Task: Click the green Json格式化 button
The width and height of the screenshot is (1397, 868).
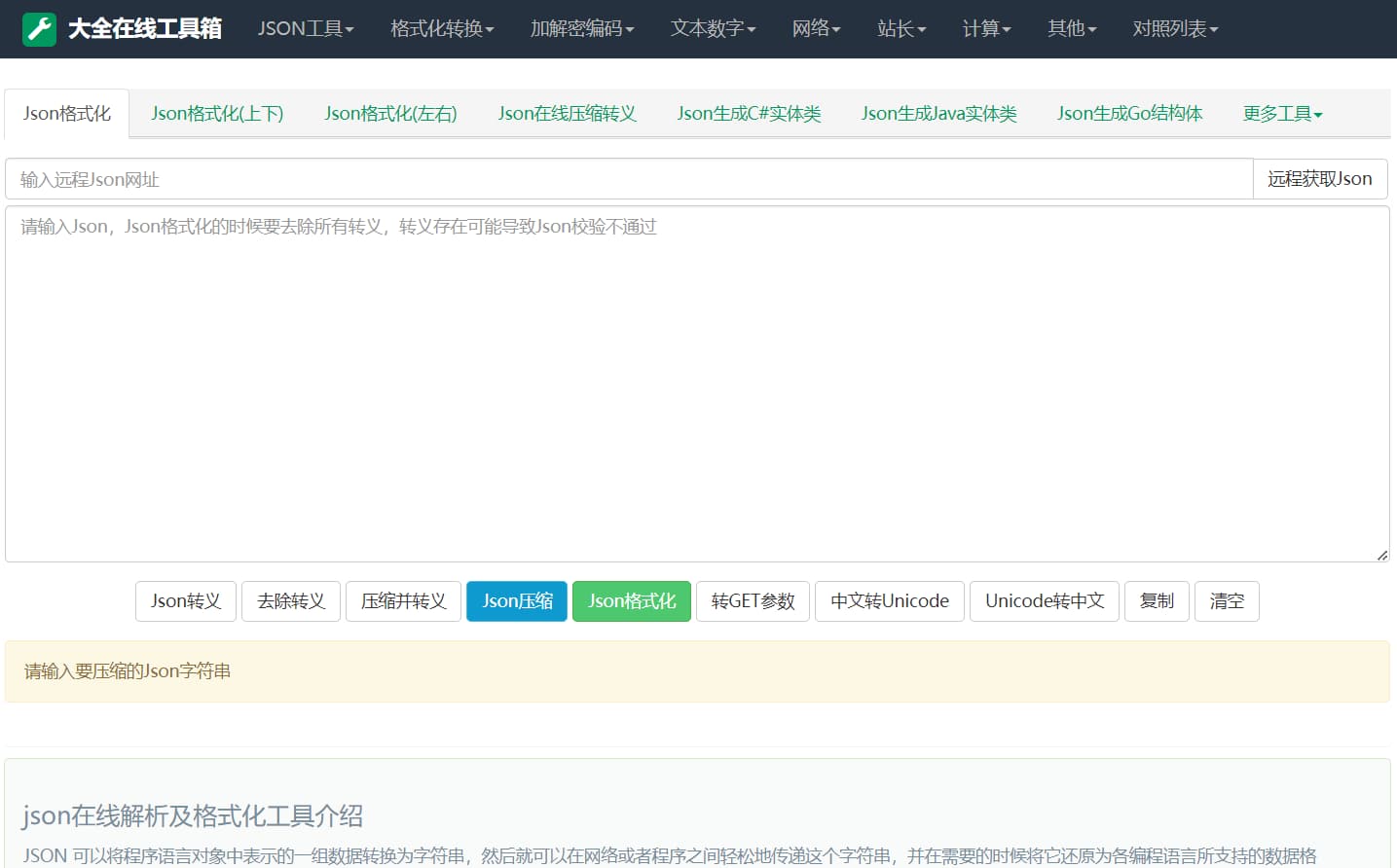Action: point(632,601)
